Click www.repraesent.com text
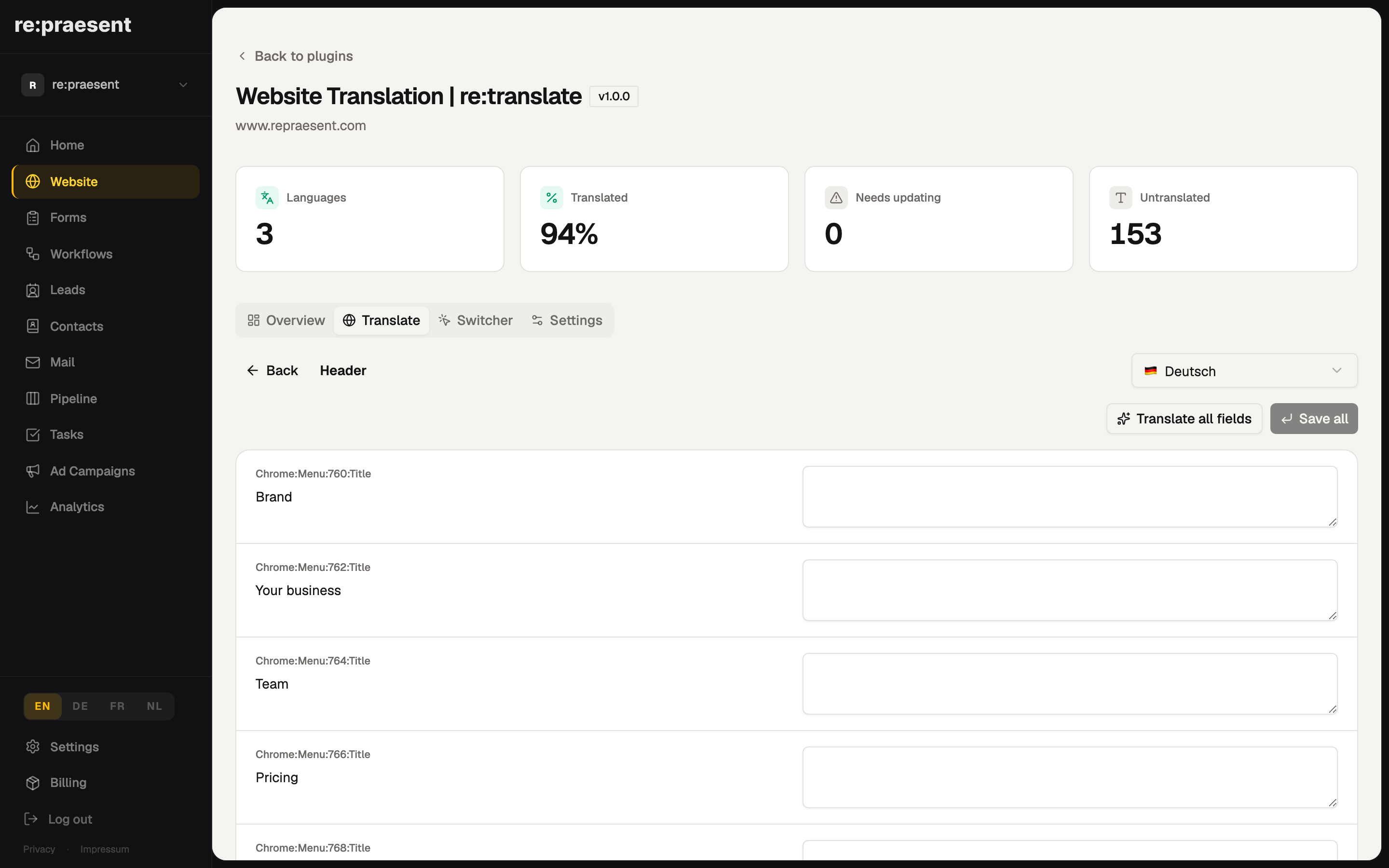Image resolution: width=1389 pixels, height=868 pixels. tap(301, 126)
